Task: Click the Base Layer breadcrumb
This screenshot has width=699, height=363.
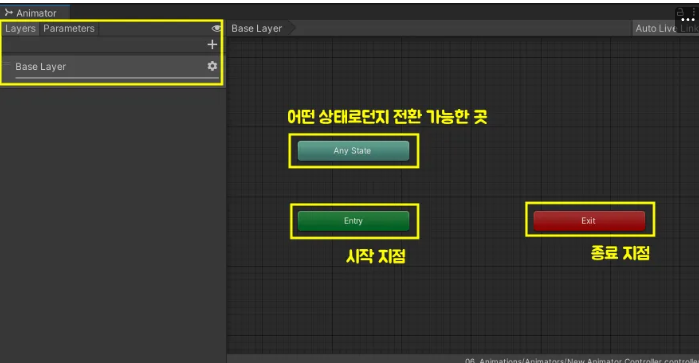Action: (x=256, y=29)
